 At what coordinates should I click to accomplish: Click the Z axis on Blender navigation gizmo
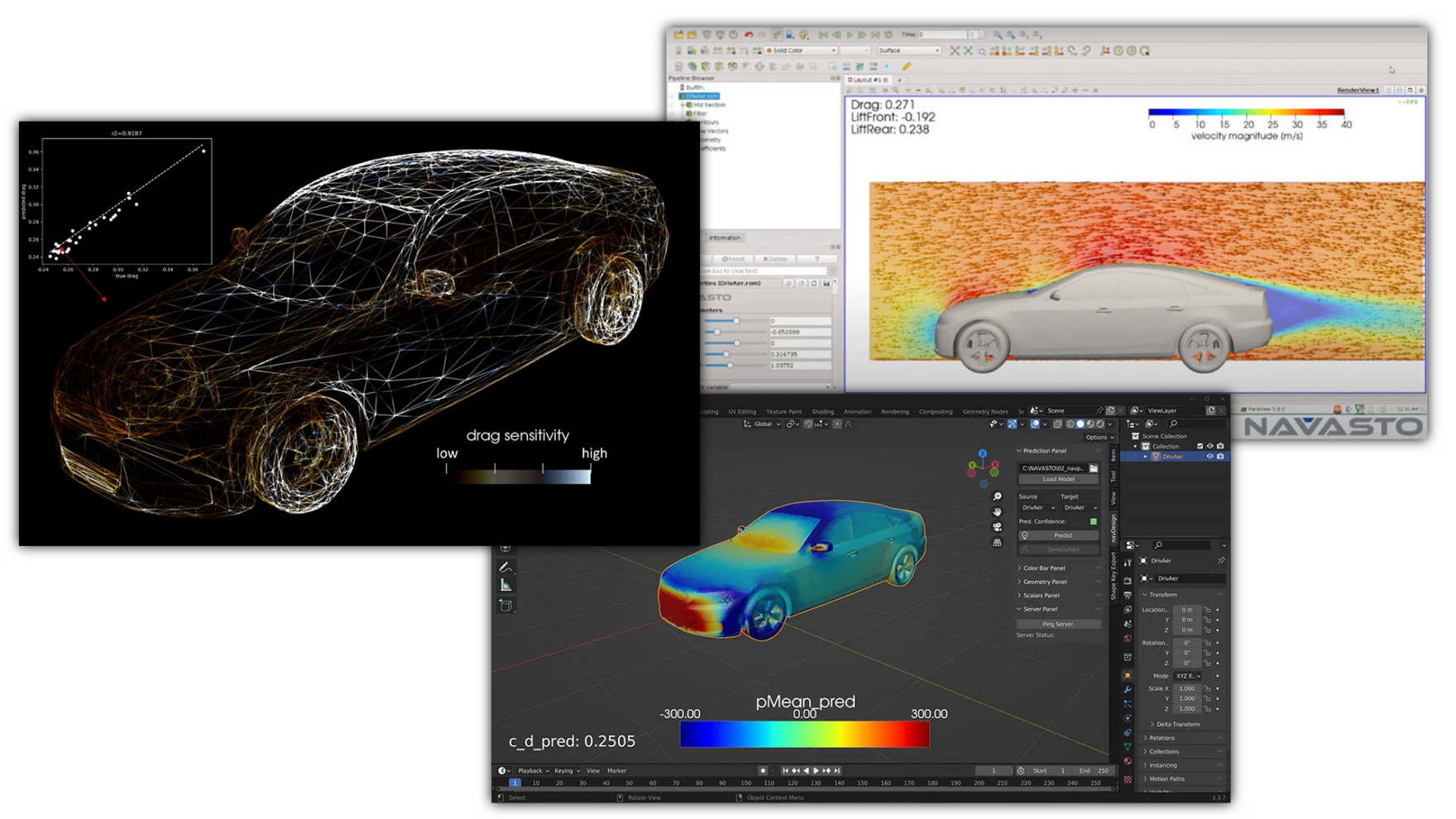(x=982, y=454)
